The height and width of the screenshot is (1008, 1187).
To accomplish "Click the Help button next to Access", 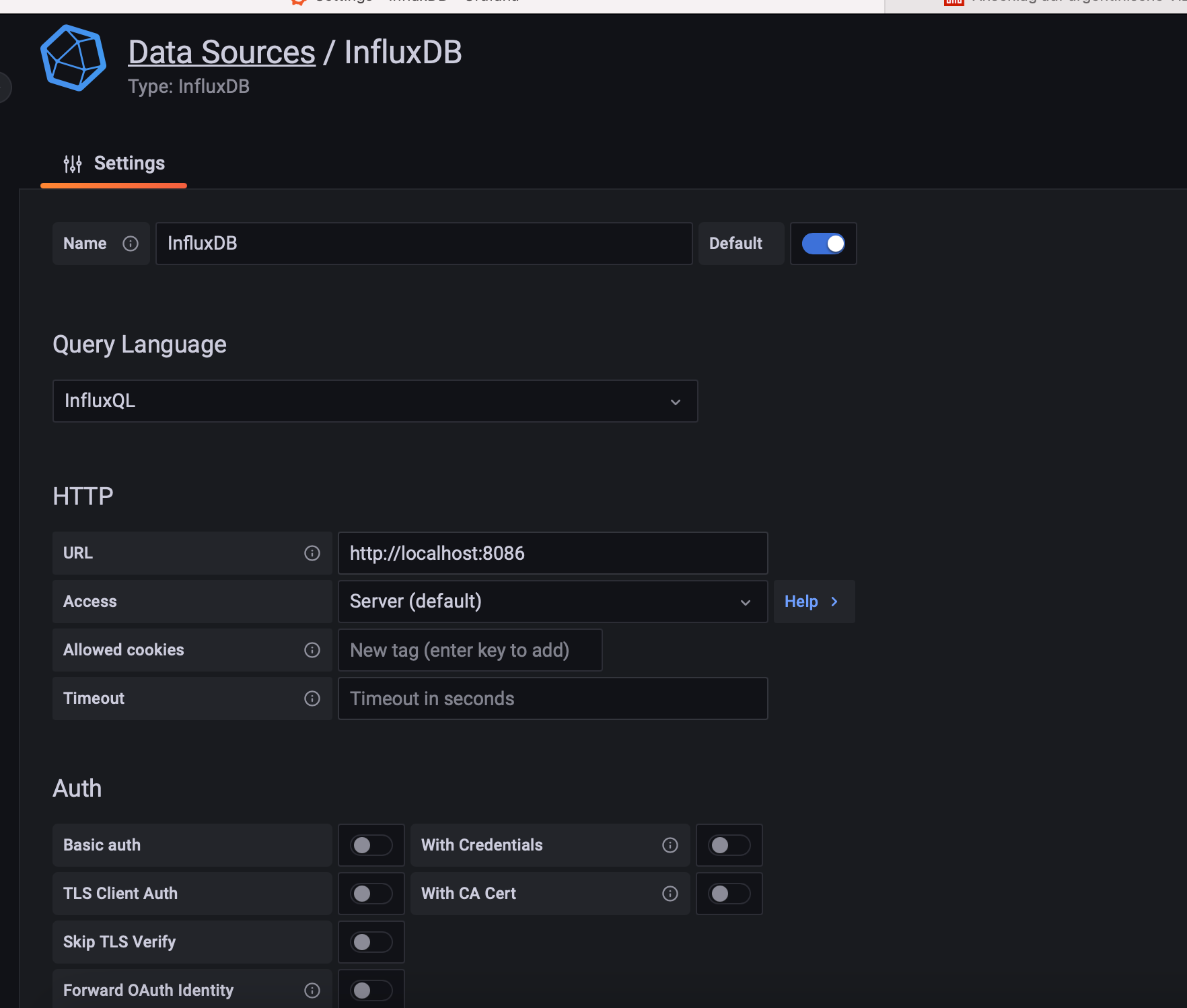I will click(814, 602).
